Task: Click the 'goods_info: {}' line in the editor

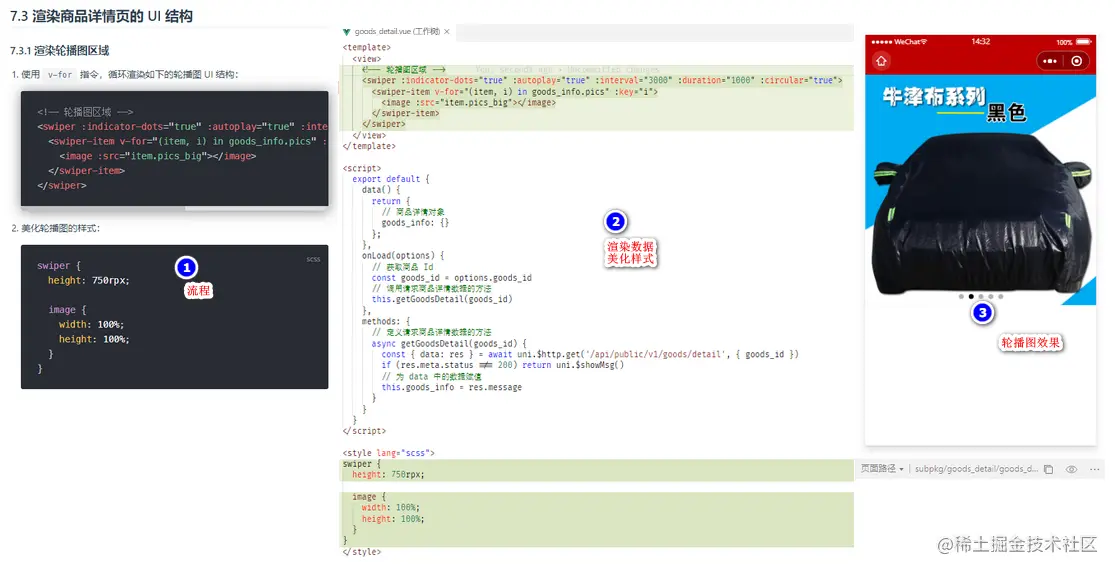Action: [x=415, y=223]
